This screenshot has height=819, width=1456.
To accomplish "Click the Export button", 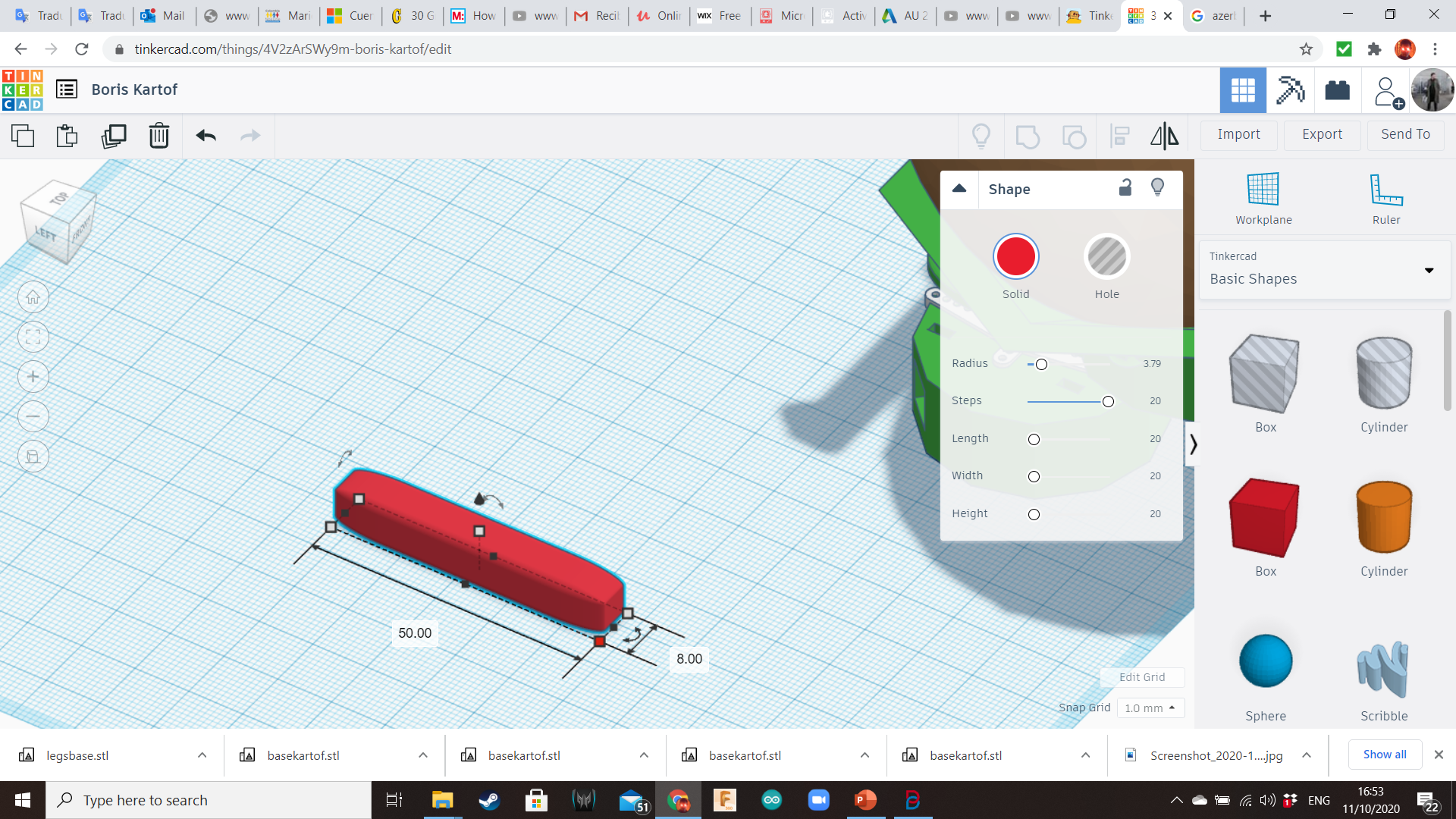I will (x=1322, y=134).
